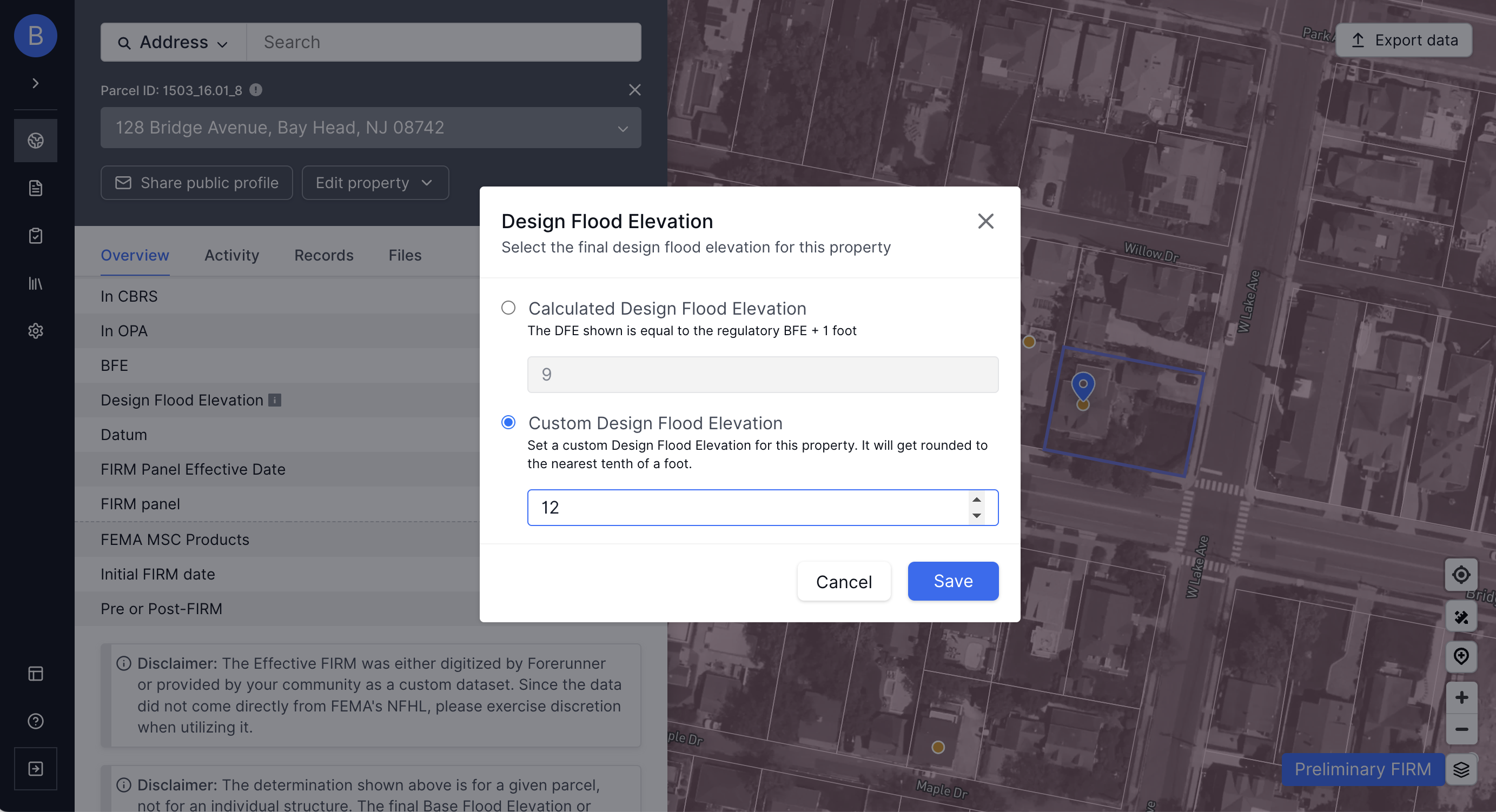Select the Custom Design Flood Elevation option
The width and height of the screenshot is (1496, 812).
tap(508, 422)
